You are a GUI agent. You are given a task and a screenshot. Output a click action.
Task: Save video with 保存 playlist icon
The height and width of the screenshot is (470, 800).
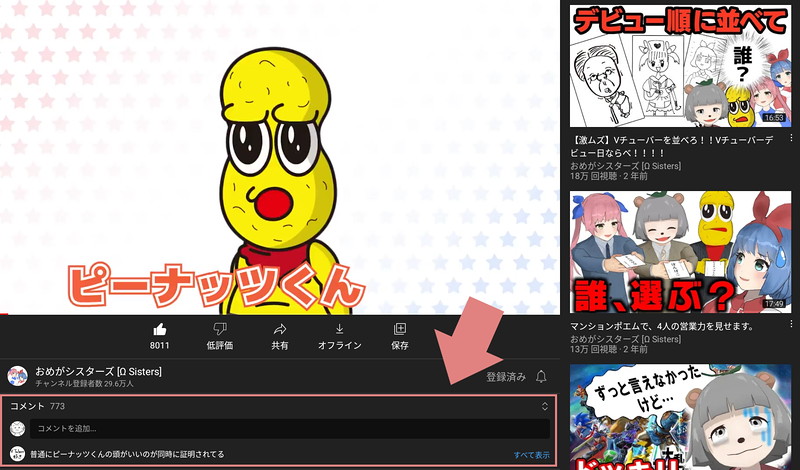pyautogui.click(x=399, y=329)
